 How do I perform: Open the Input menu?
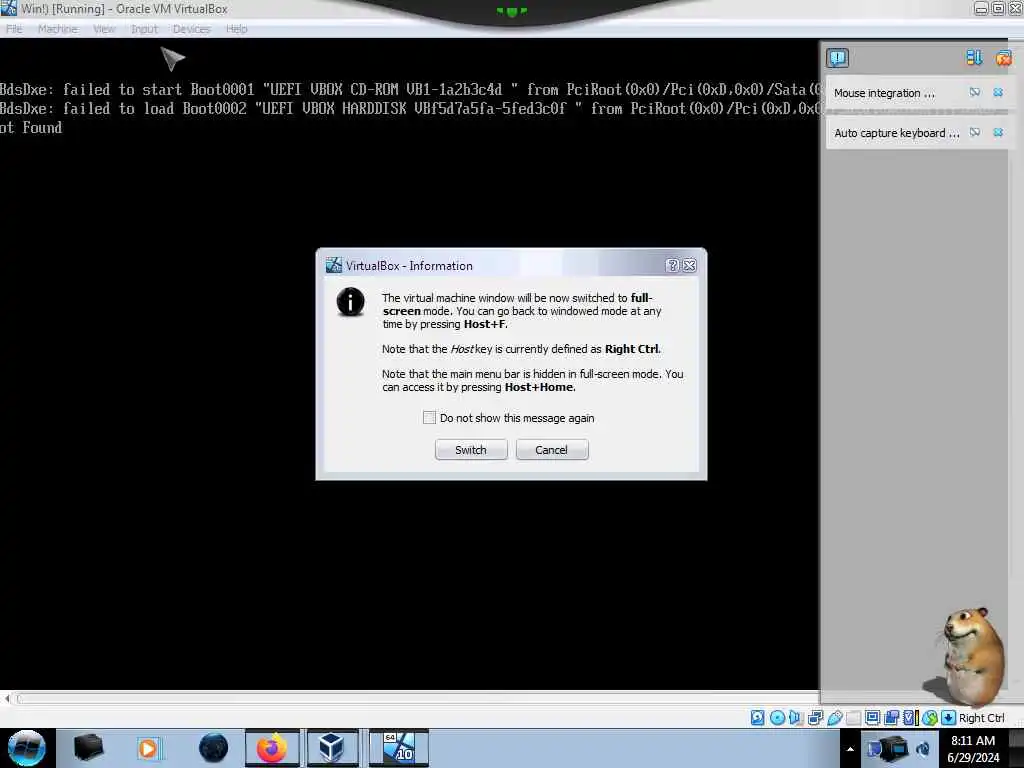tap(144, 29)
